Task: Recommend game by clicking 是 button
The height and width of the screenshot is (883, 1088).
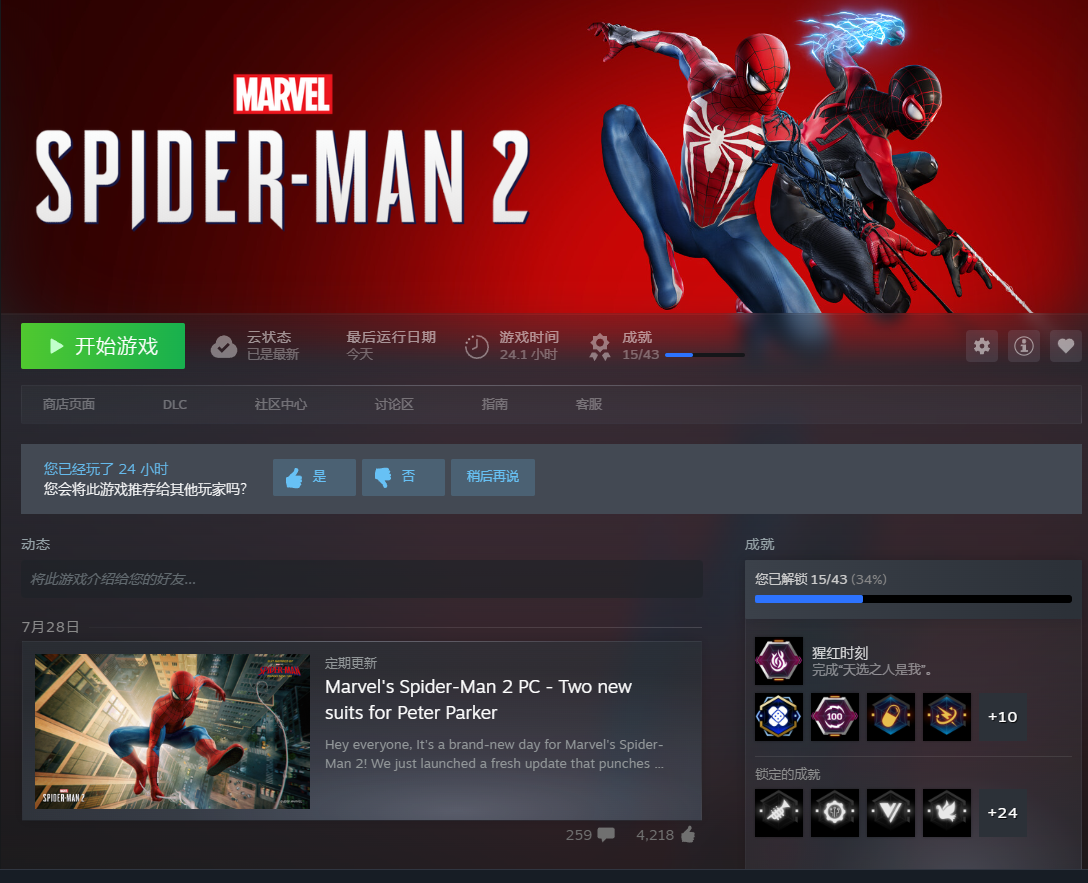Action: pos(314,477)
